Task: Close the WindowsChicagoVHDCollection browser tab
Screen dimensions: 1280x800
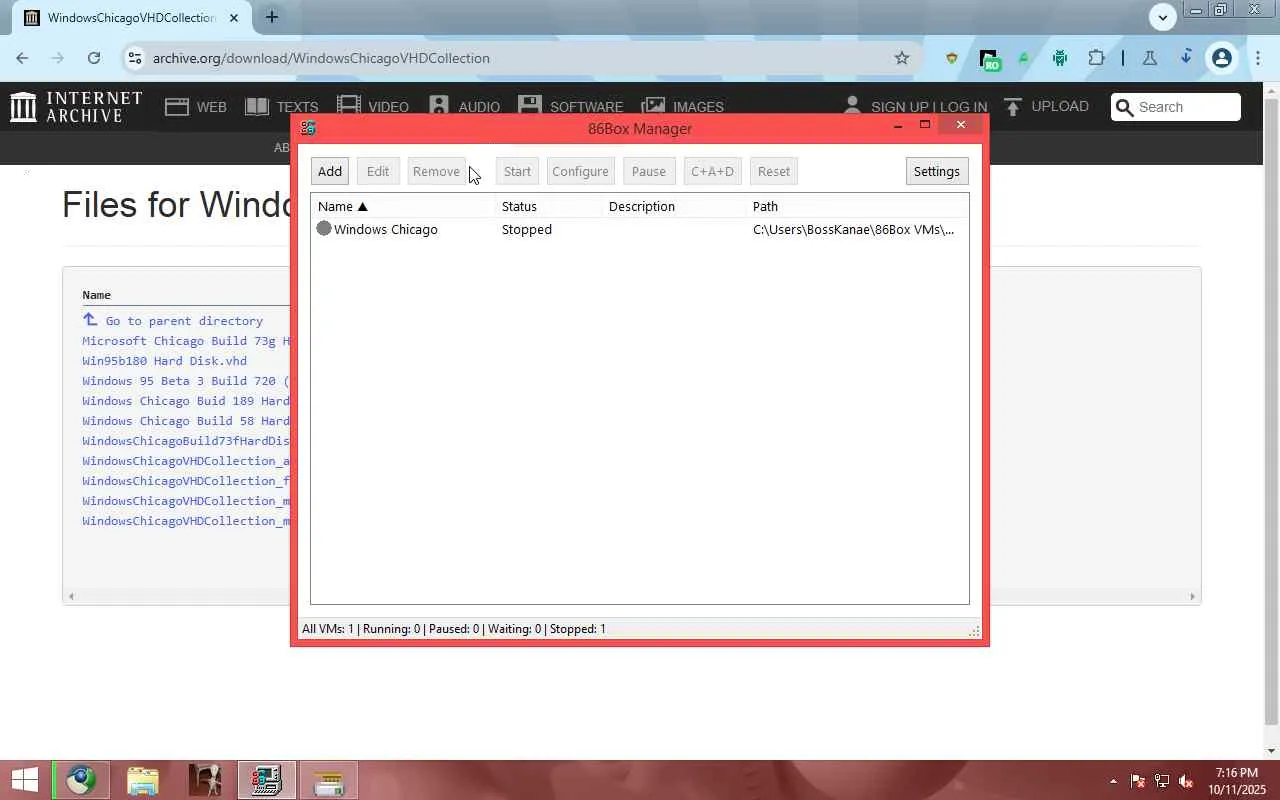Action: point(234,18)
